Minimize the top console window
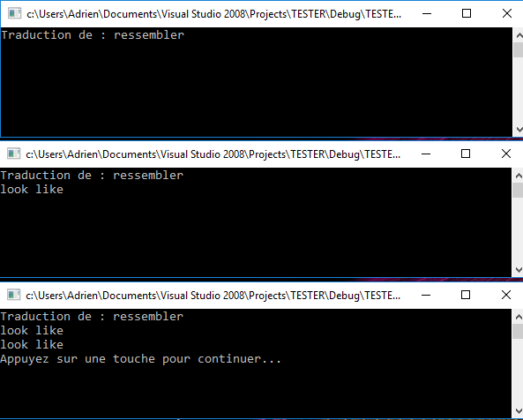Image resolution: width=523 pixels, height=420 pixels. [x=427, y=14]
